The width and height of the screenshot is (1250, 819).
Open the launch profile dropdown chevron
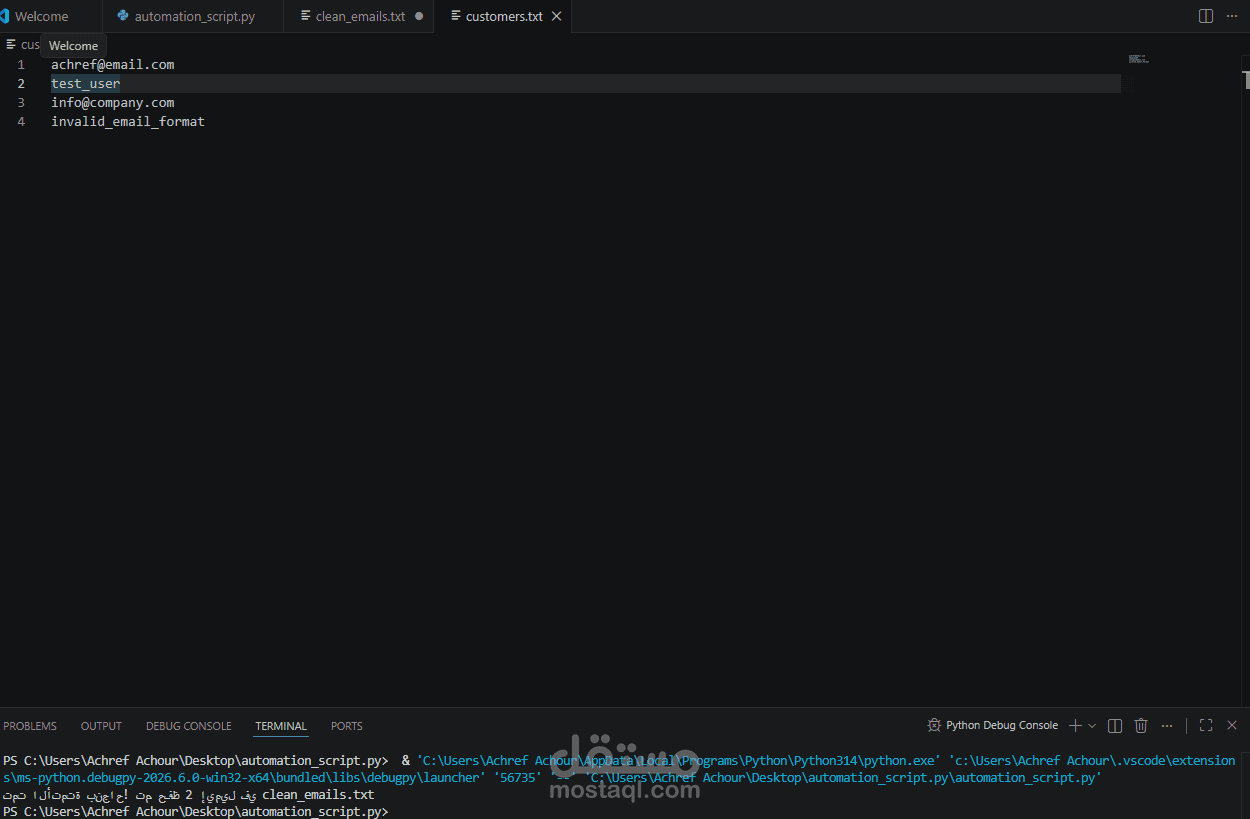(x=1092, y=725)
